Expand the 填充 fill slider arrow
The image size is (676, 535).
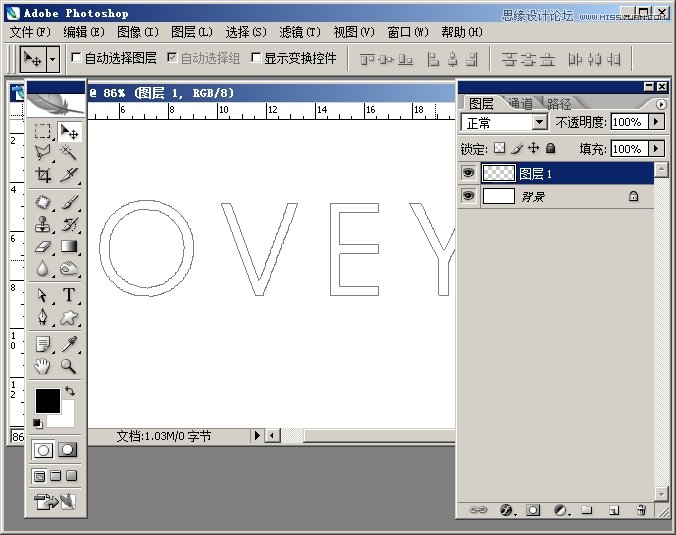coord(656,148)
